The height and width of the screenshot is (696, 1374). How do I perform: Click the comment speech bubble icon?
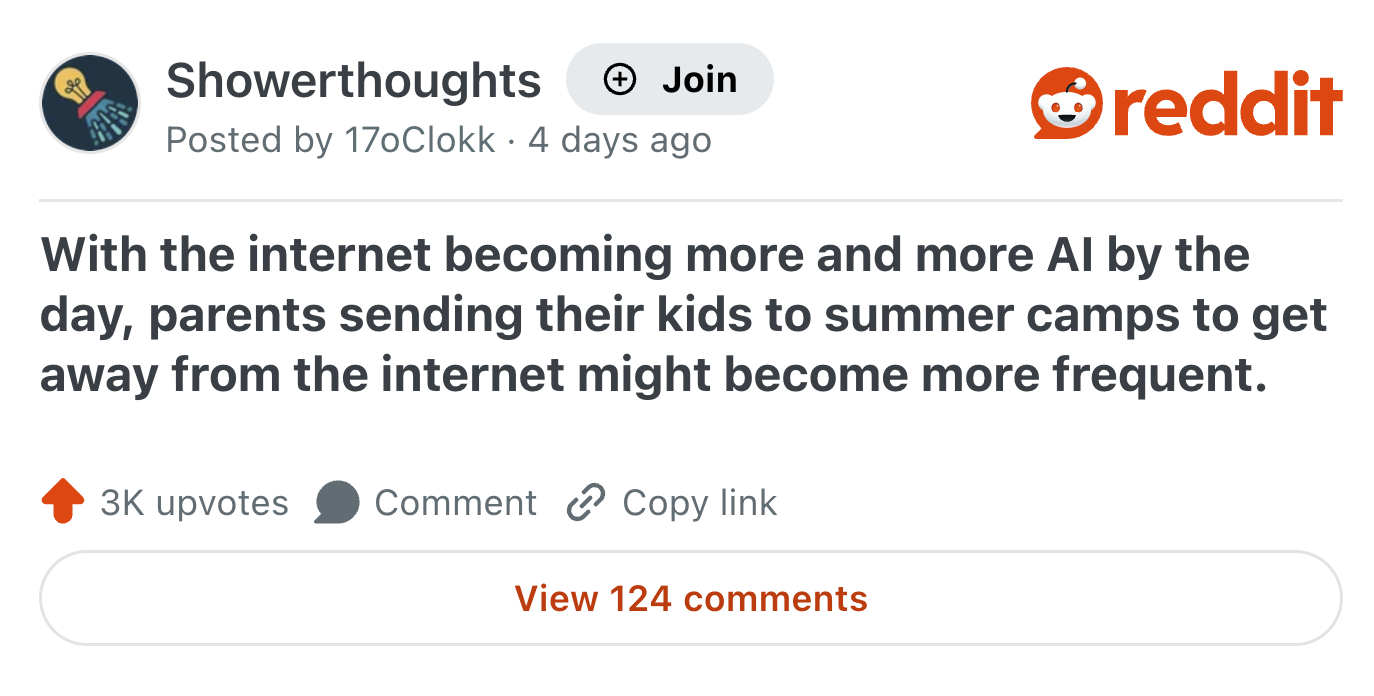336,502
